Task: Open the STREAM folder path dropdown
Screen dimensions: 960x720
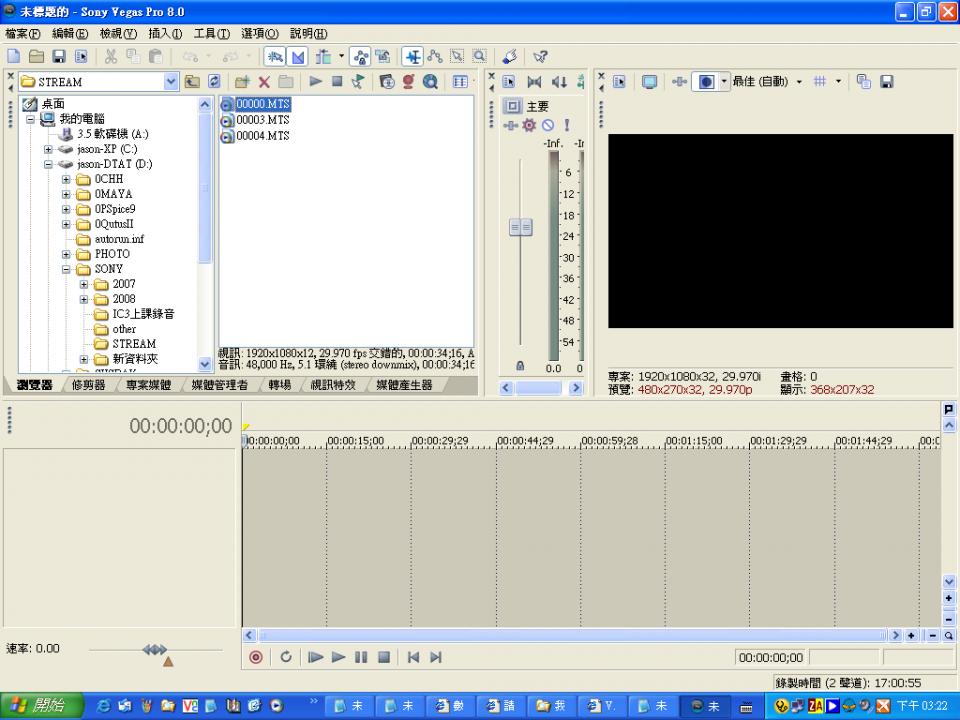Action: pos(170,82)
